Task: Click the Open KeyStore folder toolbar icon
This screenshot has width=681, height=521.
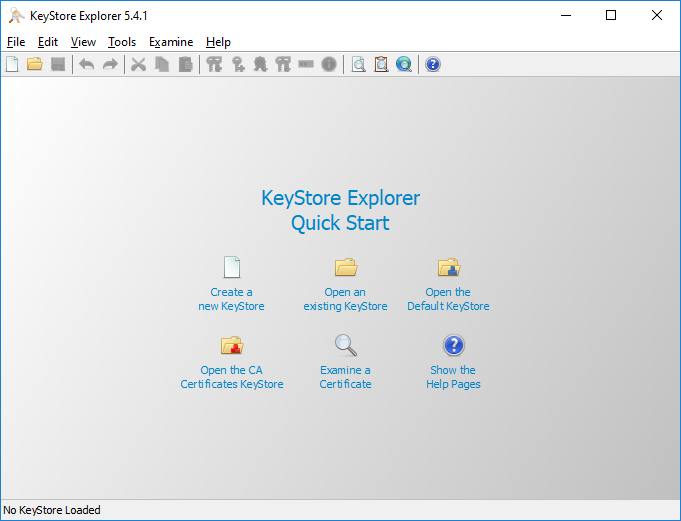Action: click(35, 64)
